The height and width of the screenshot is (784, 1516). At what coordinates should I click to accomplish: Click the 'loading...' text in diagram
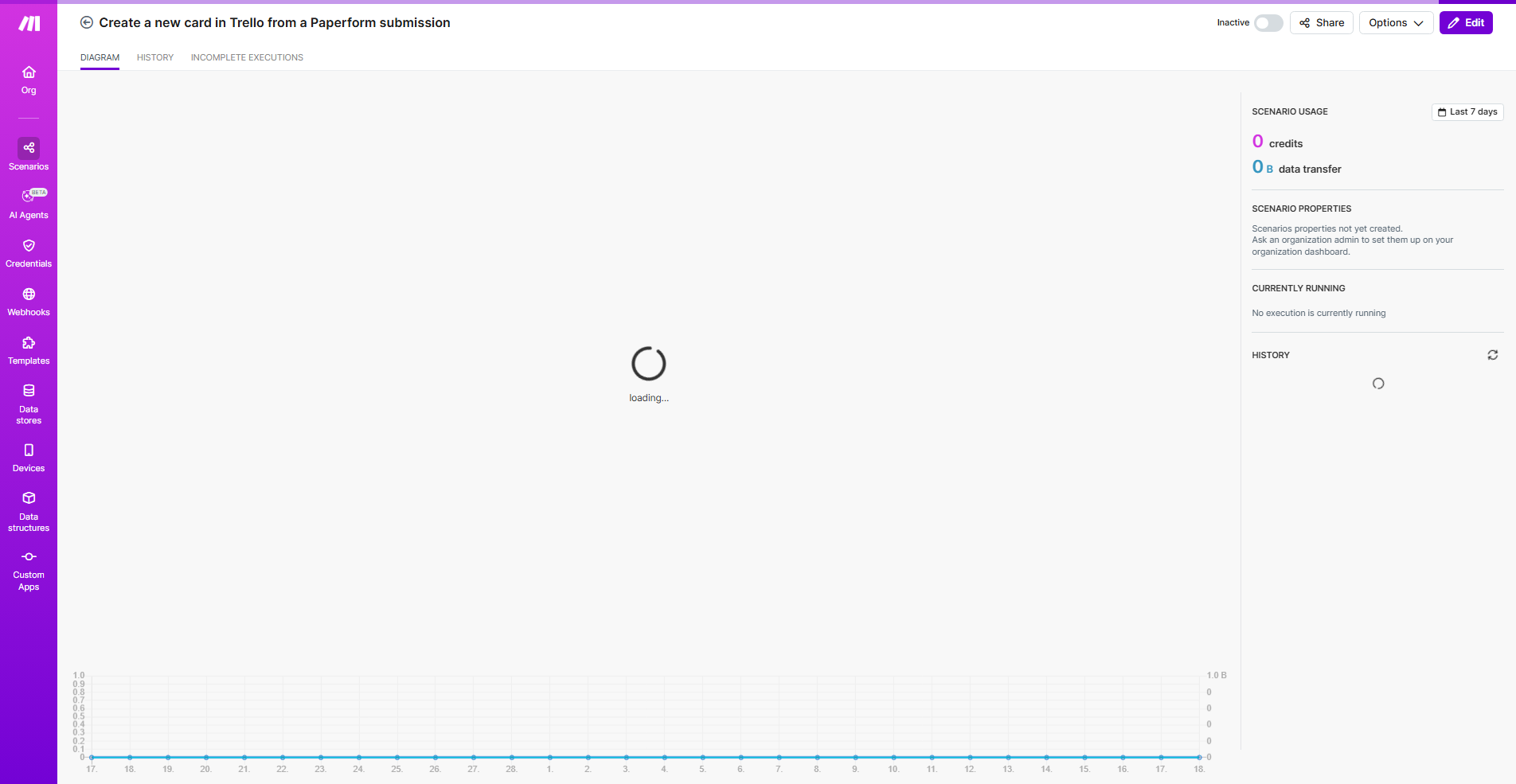(x=649, y=398)
